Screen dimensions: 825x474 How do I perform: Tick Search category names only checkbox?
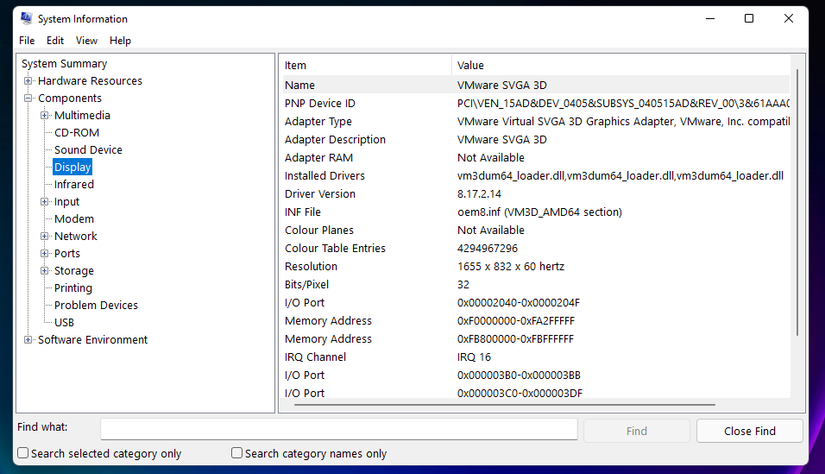click(x=237, y=453)
